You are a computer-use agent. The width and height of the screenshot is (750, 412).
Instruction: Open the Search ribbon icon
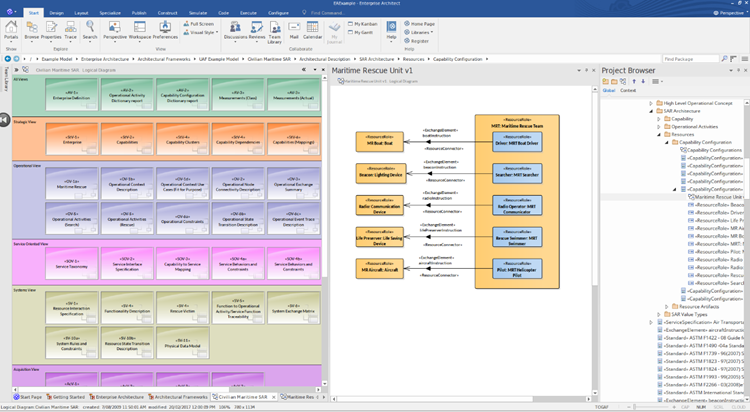pyautogui.click(x=90, y=30)
